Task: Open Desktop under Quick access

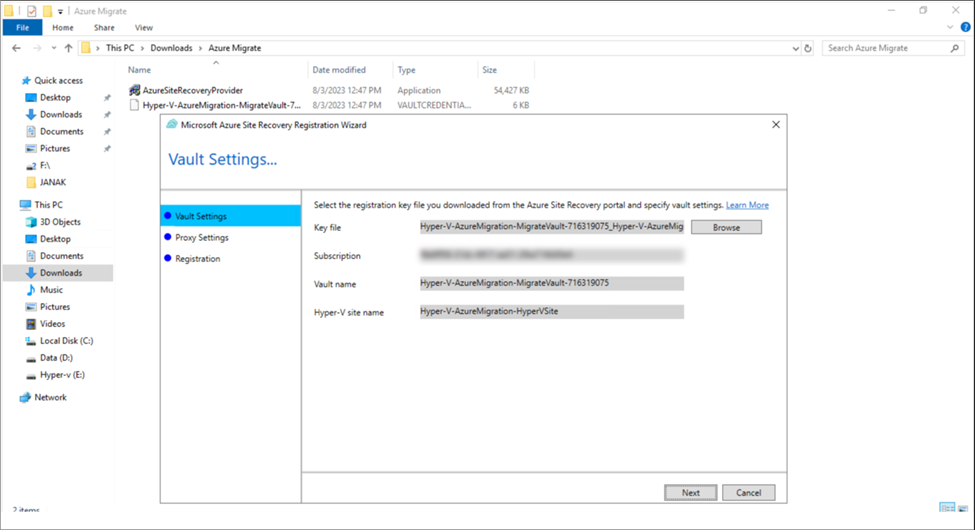Action: pyautogui.click(x=55, y=98)
